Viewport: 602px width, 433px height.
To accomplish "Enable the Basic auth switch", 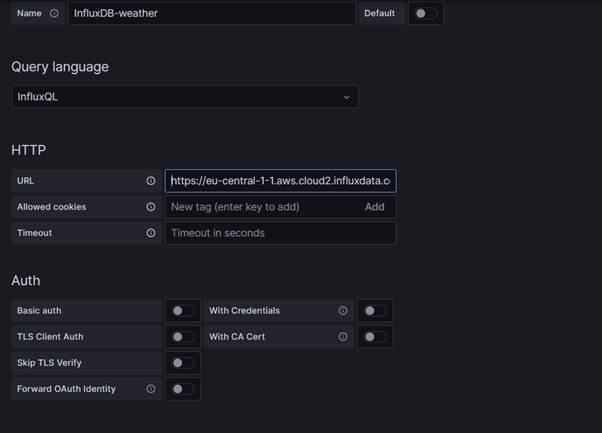I will point(183,311).
